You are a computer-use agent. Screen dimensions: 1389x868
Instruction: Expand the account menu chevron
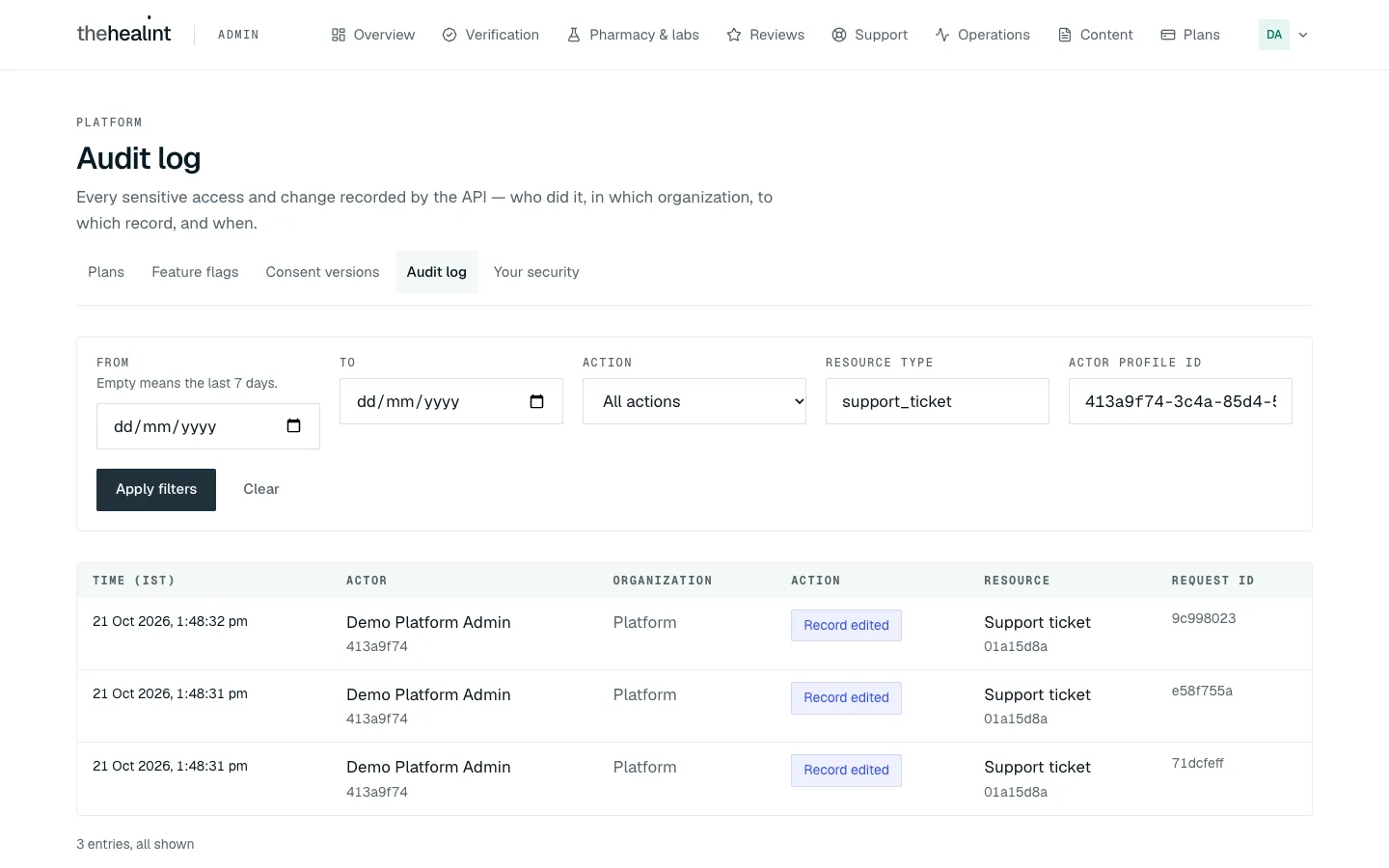tap(1303, 35)
